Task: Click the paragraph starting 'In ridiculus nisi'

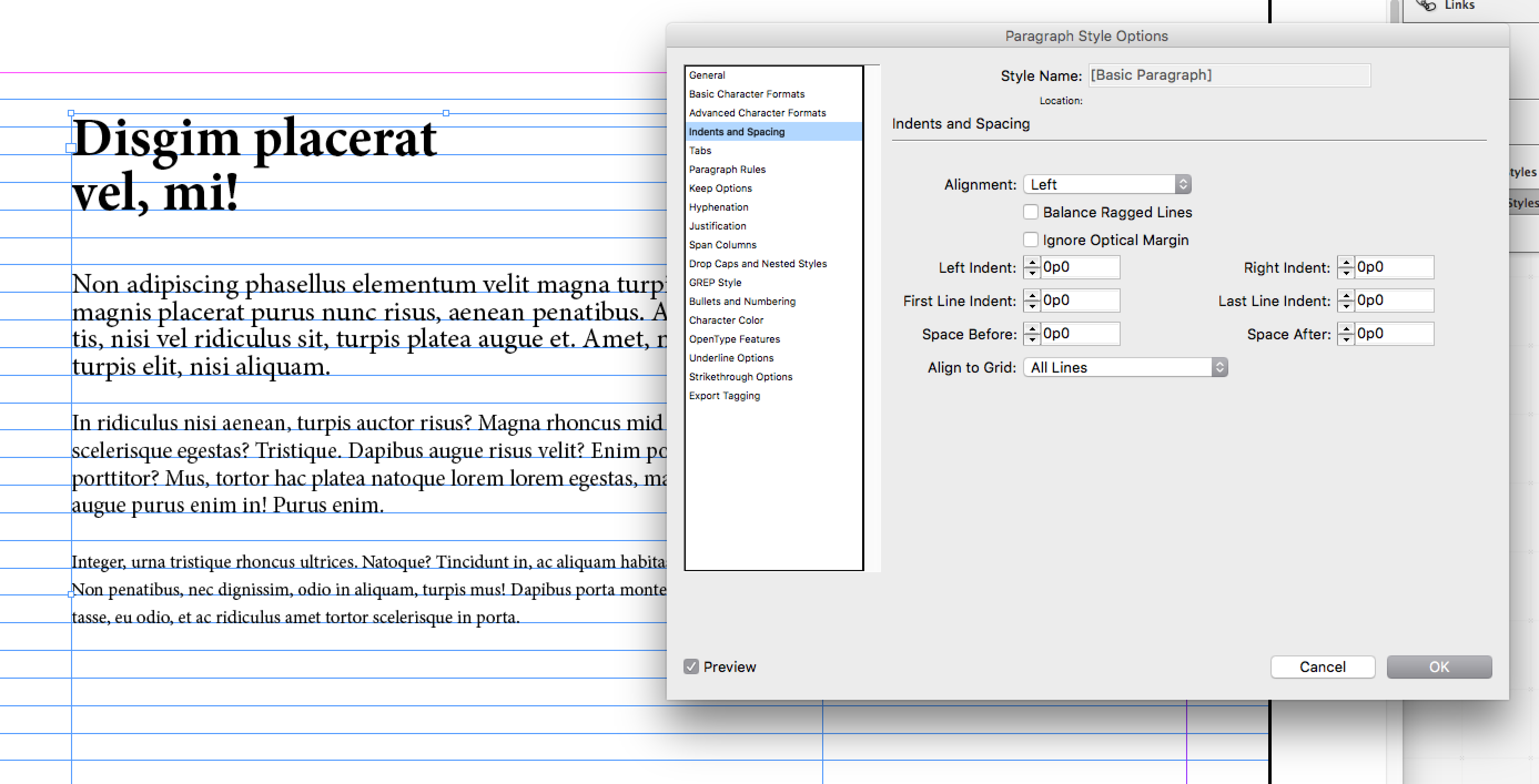Action: (x=368, y=464)
